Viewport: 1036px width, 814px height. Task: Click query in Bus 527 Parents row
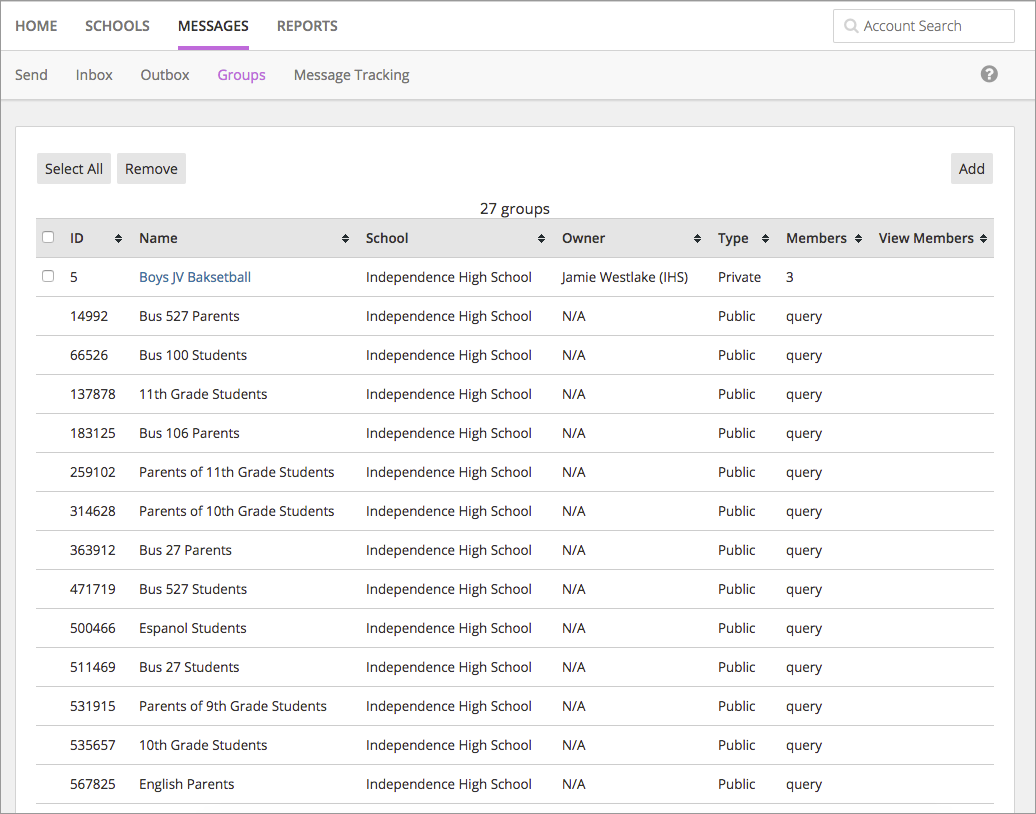[x=803, y=316]
